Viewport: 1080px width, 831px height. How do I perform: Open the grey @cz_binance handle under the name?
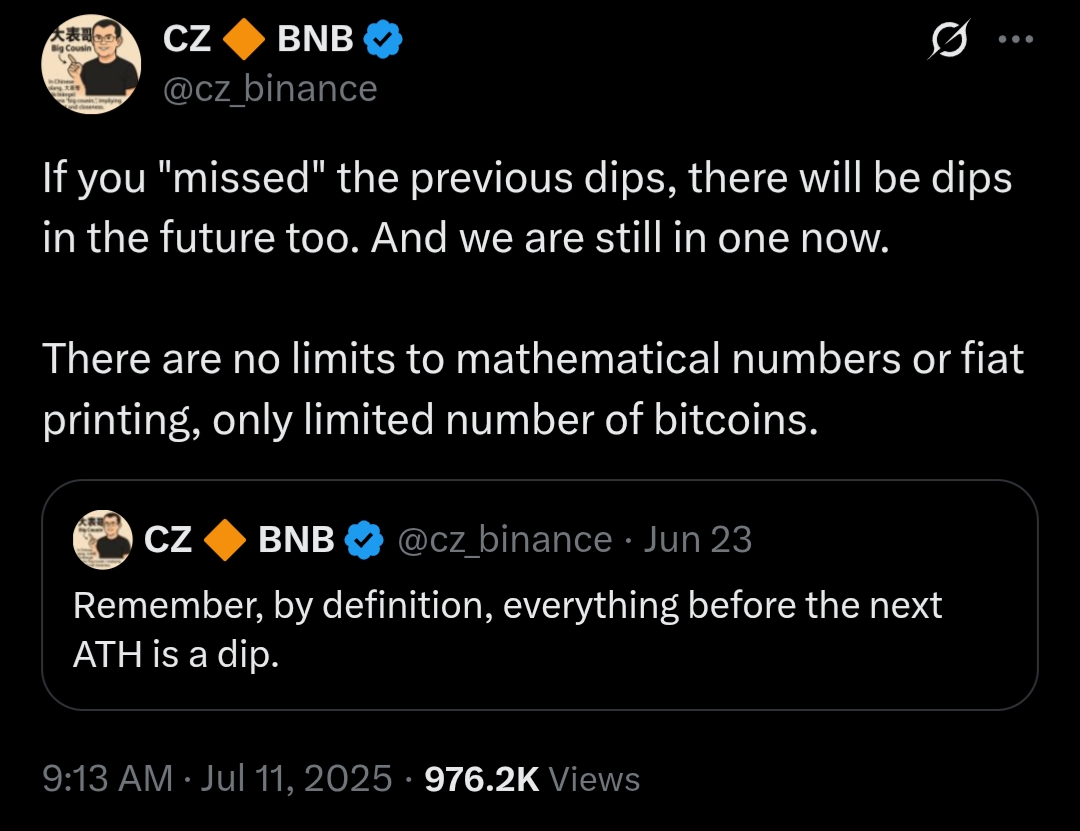[x=270, y=89]
